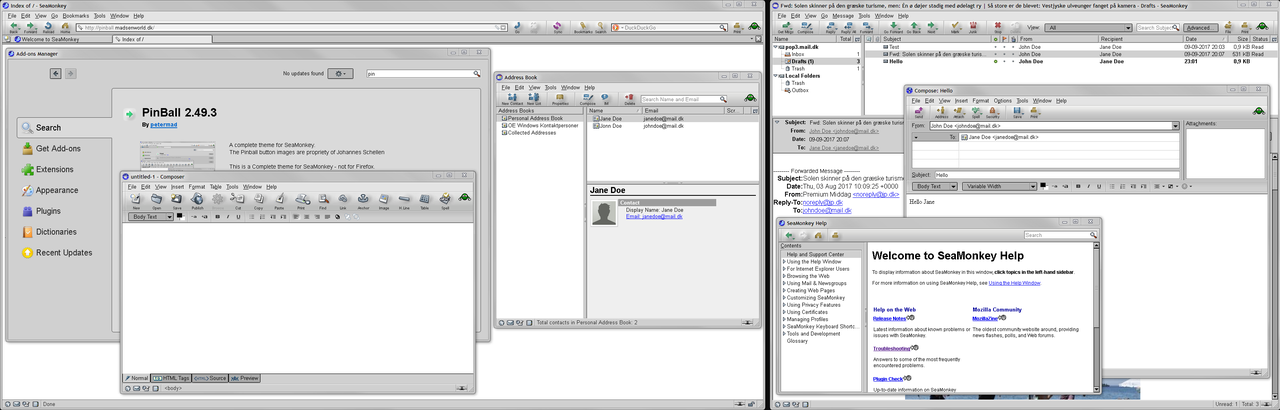The height and width of the screenshot is (410, 1280).
Task: Open Body Text dropdown in Compose Hello window
Action: (936, 186)
